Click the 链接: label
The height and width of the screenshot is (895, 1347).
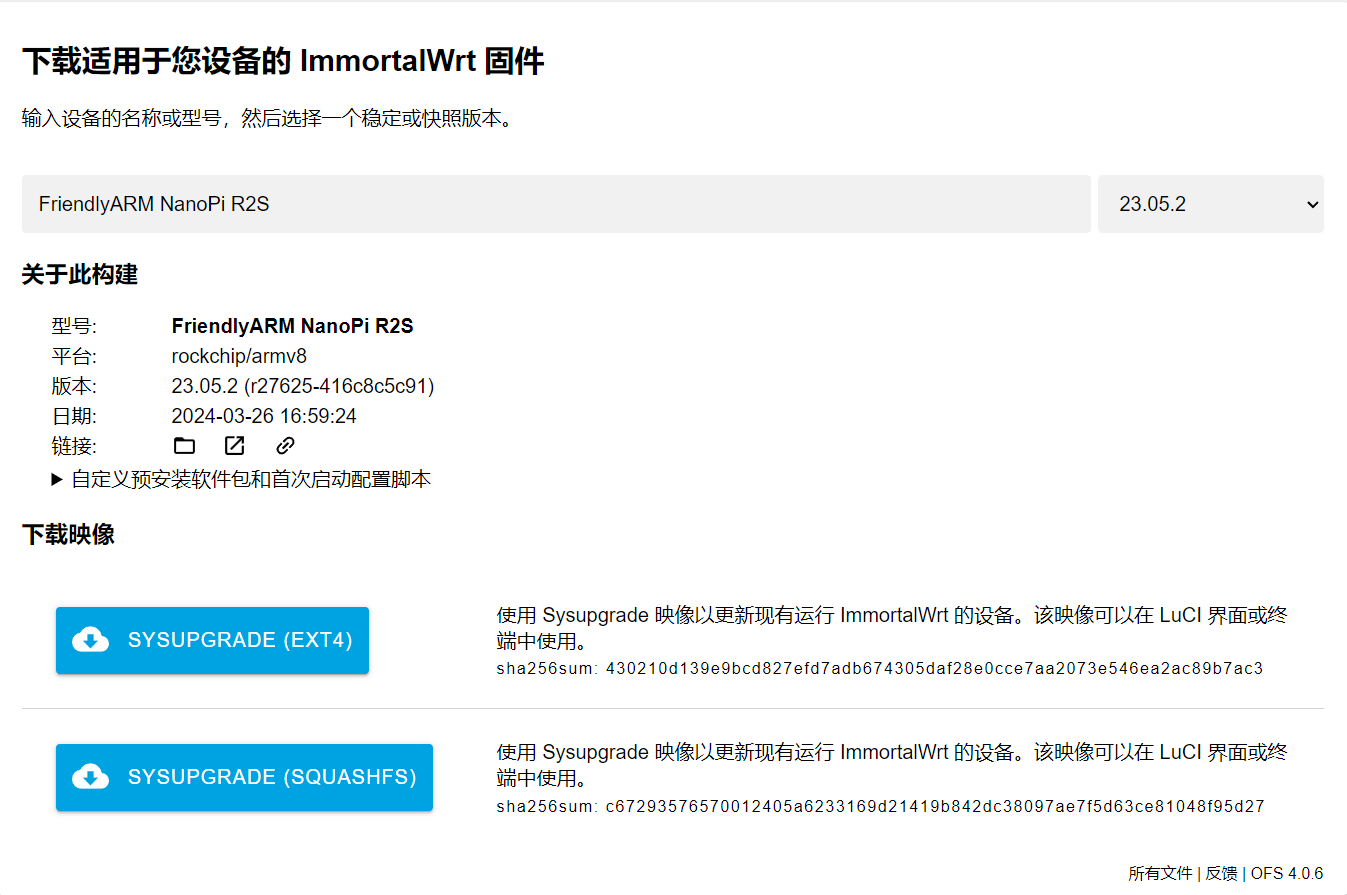point(74,446)
